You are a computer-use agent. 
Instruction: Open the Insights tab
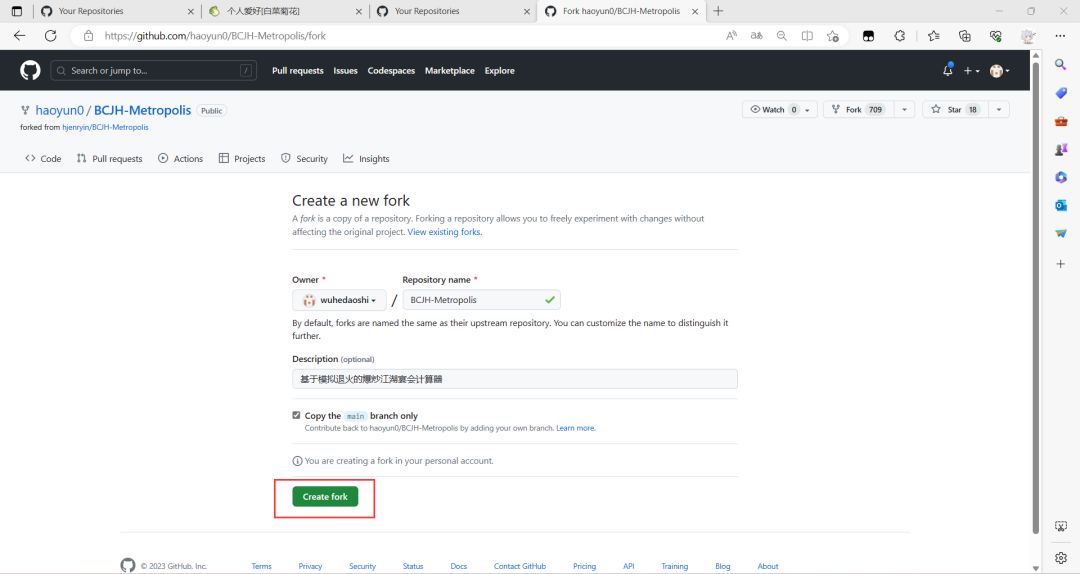[366, 158]
